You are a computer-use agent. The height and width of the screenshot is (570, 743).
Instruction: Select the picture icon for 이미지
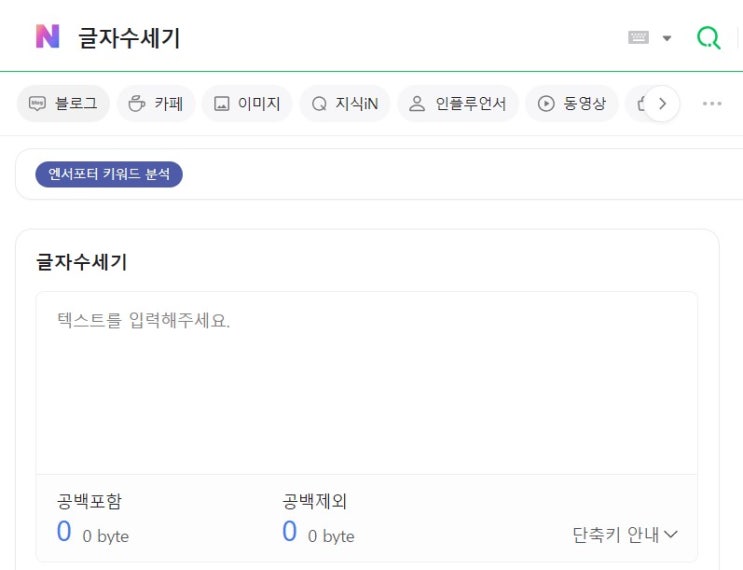point(222,103)
